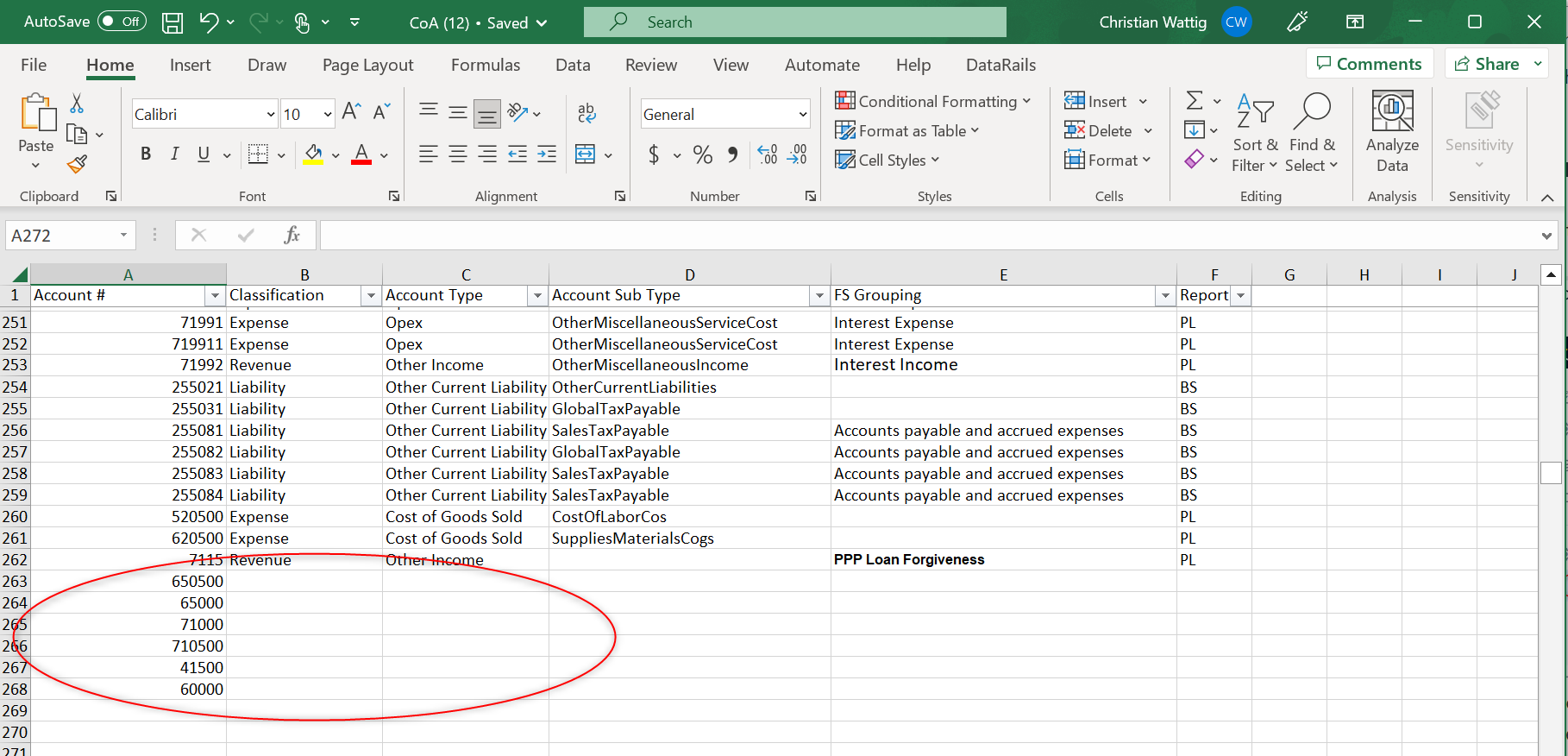This screenshot has height=756, width=1568.
Task: Open Find & Select magnifier
Action: (x=1312, y=134)
